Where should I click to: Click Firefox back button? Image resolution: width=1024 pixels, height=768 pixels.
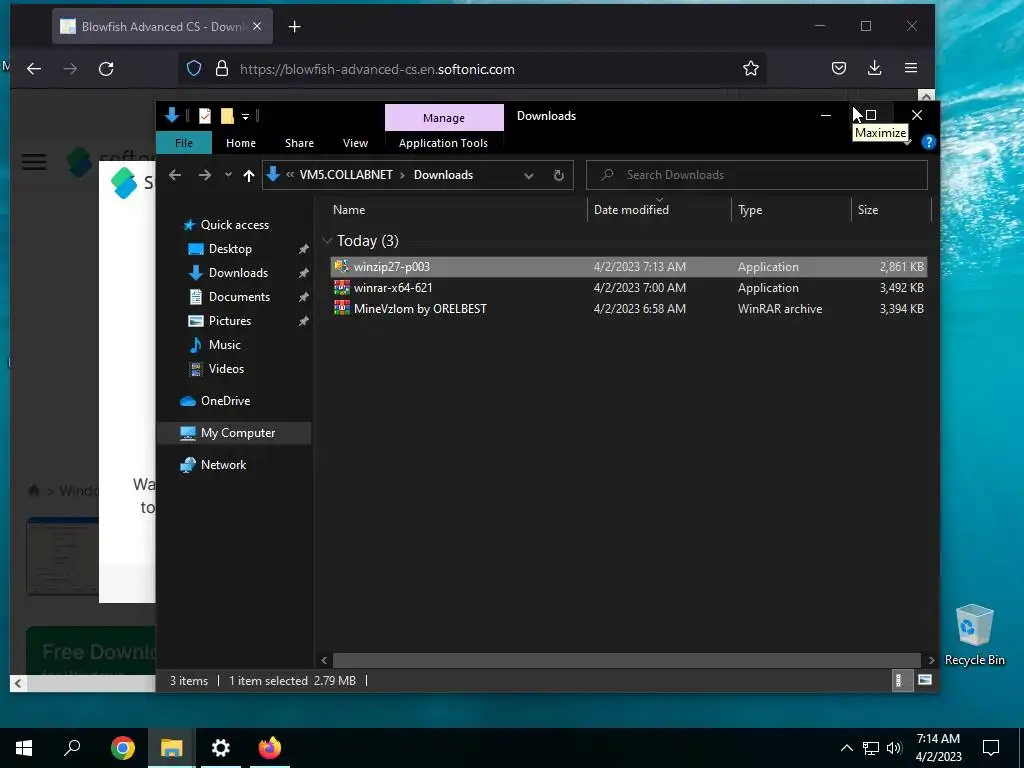pos(34,69)
